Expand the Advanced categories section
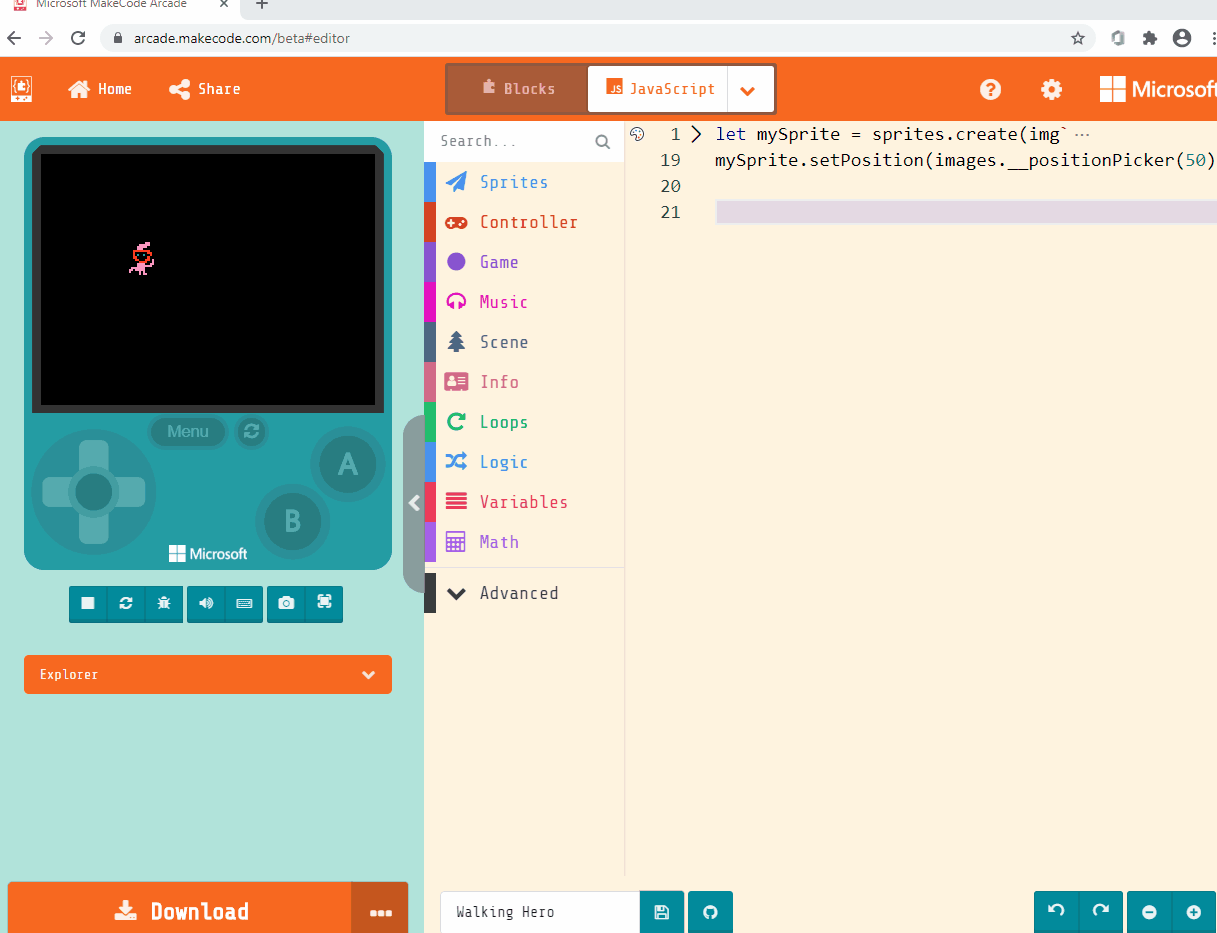Viewport: 1217px width, 933px height. pyautogui.click(x=524, y=593)
